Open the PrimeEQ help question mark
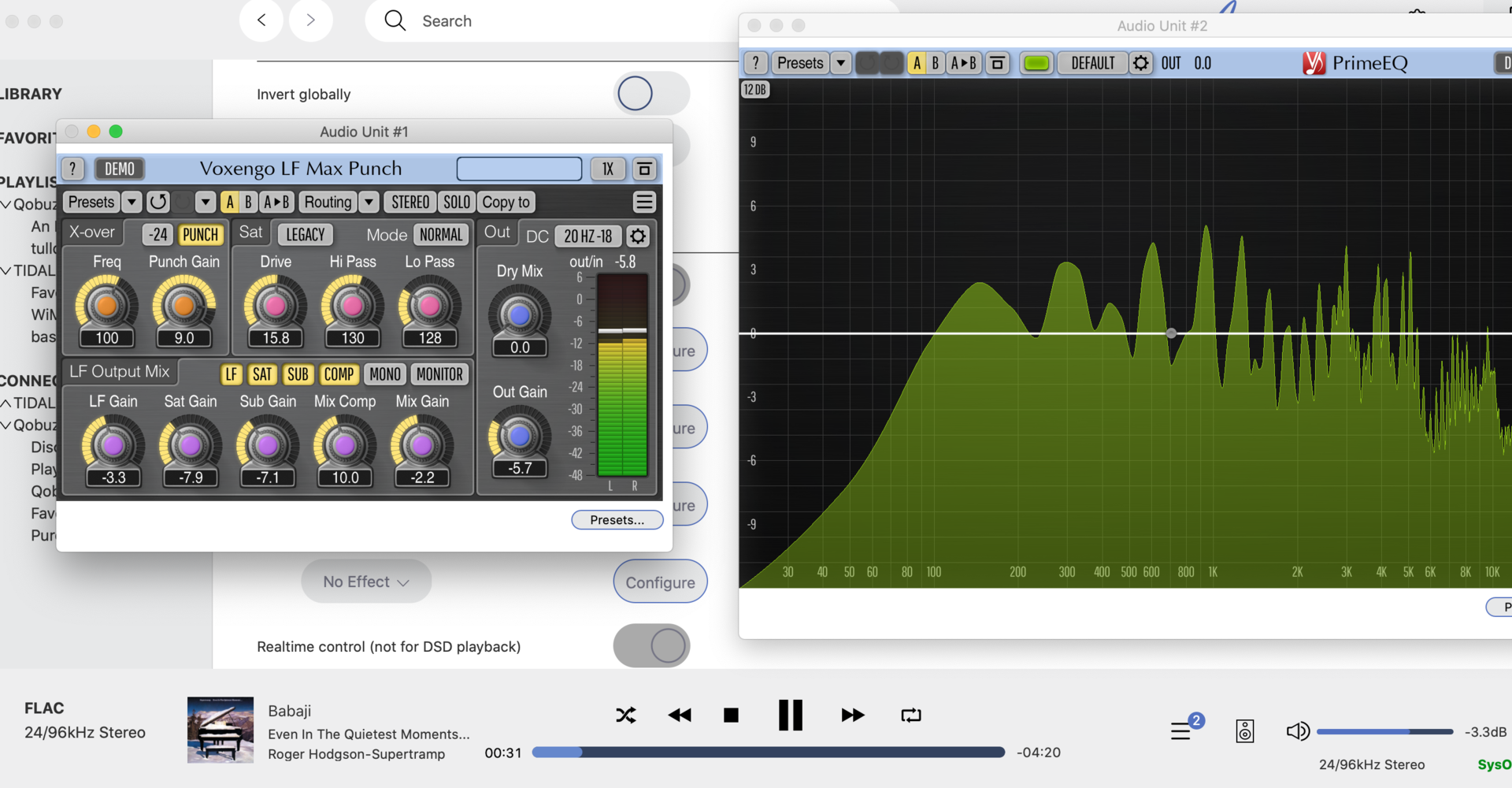Image resolution: width=1512 pixels, height=788 pixels. pyautogui.click(x=755, y=63)
